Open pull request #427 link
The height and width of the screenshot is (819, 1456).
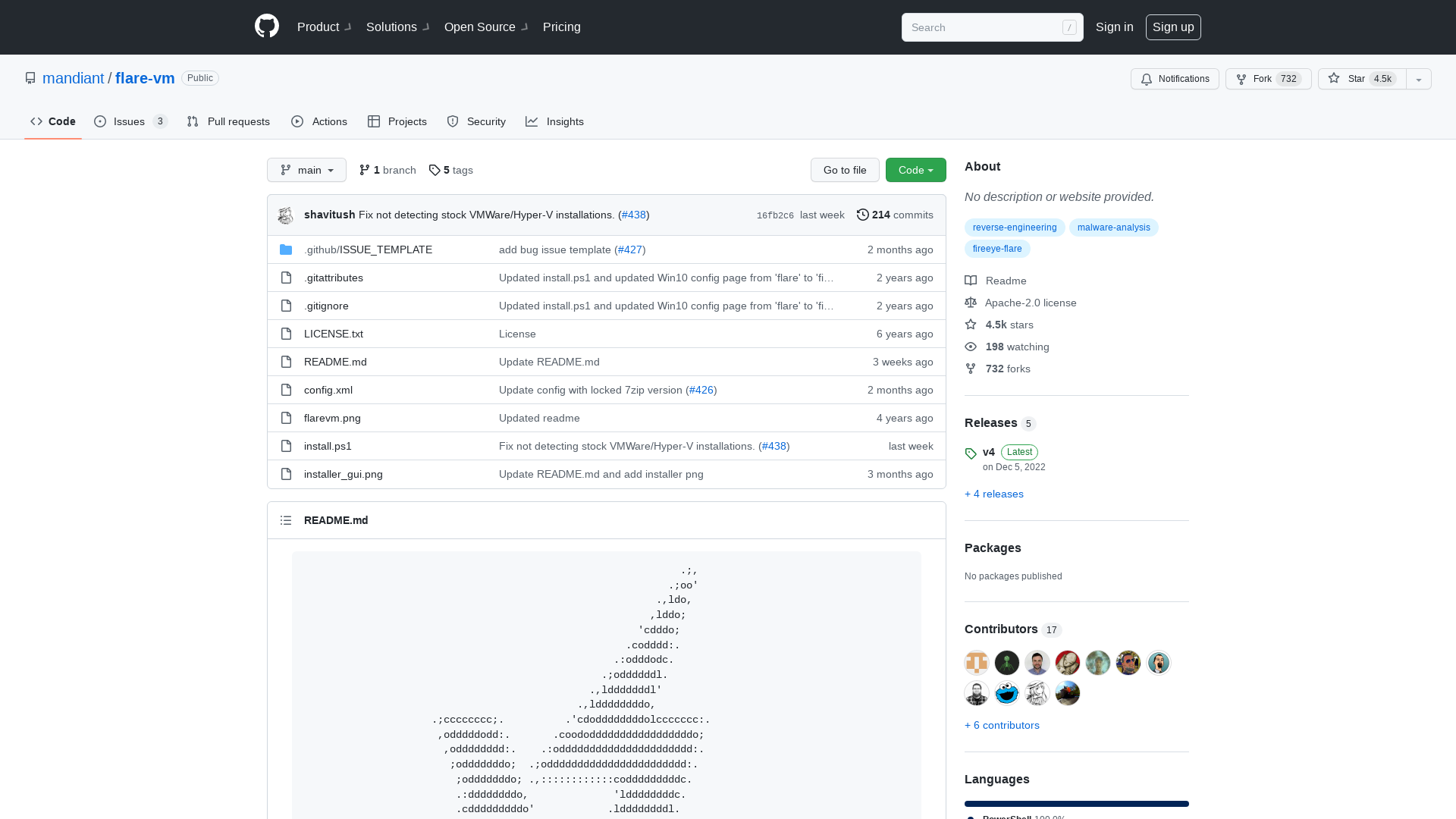(630, 249)
